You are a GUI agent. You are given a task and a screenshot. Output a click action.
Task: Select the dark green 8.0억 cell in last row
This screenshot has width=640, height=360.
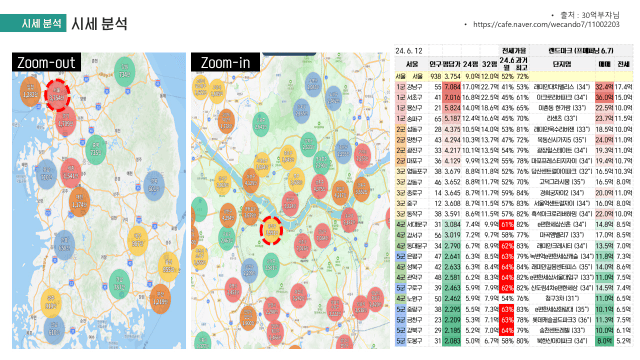604,341
